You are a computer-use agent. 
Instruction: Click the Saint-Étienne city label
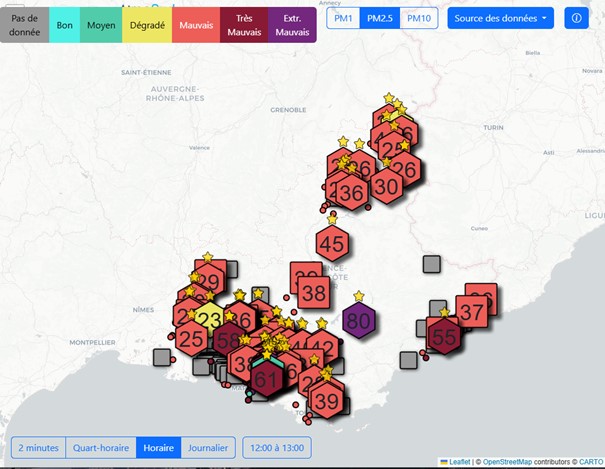146,72
